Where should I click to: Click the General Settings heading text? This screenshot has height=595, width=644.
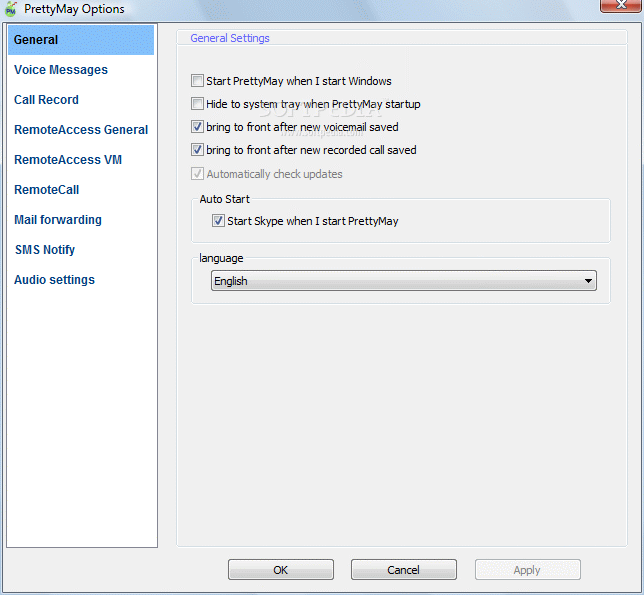(230, 38)
